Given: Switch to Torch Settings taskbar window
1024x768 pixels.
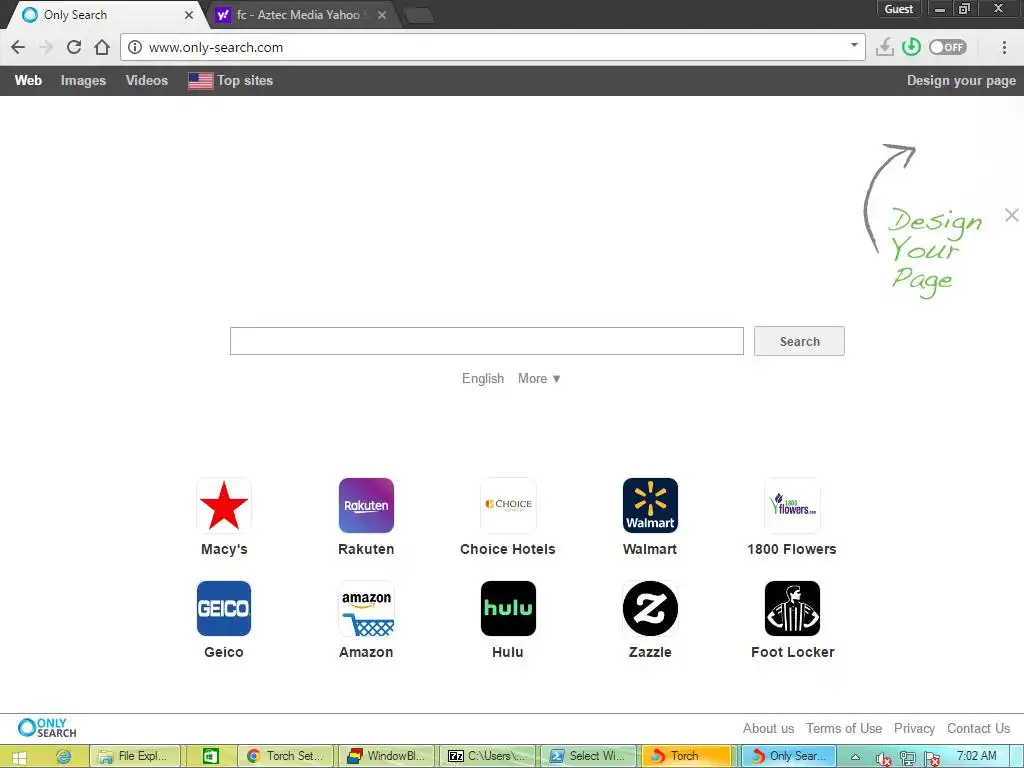Looking at the screenshot, I should pyautogui.click(x=286, y=756).
